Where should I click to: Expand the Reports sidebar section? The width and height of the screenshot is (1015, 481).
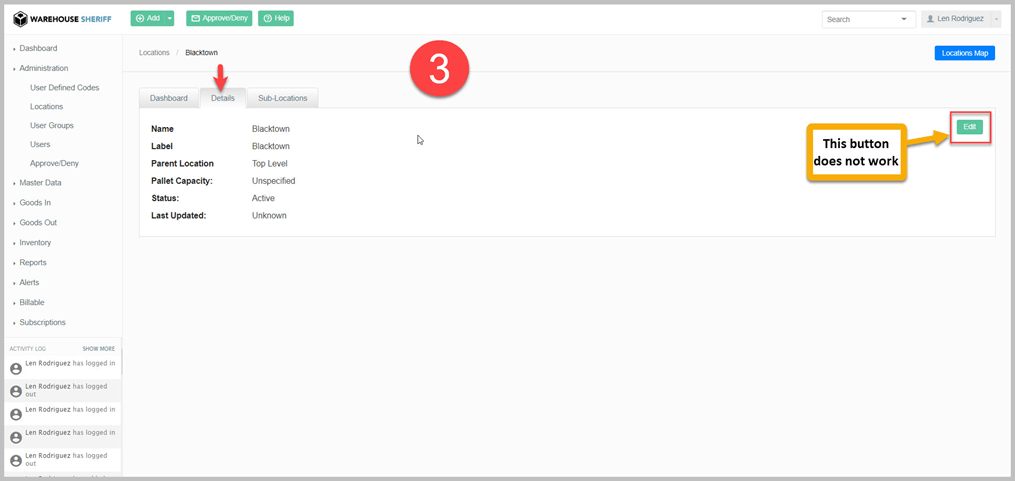pyautogui.click(x=33, y=263)
